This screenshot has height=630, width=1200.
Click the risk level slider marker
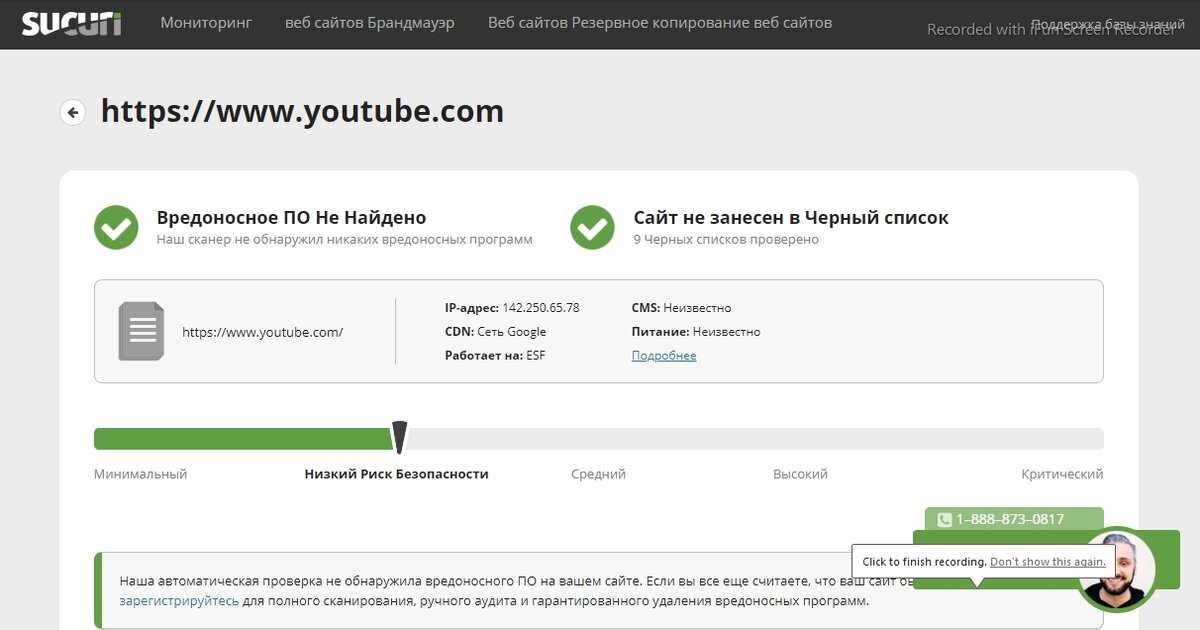point(400,438)
